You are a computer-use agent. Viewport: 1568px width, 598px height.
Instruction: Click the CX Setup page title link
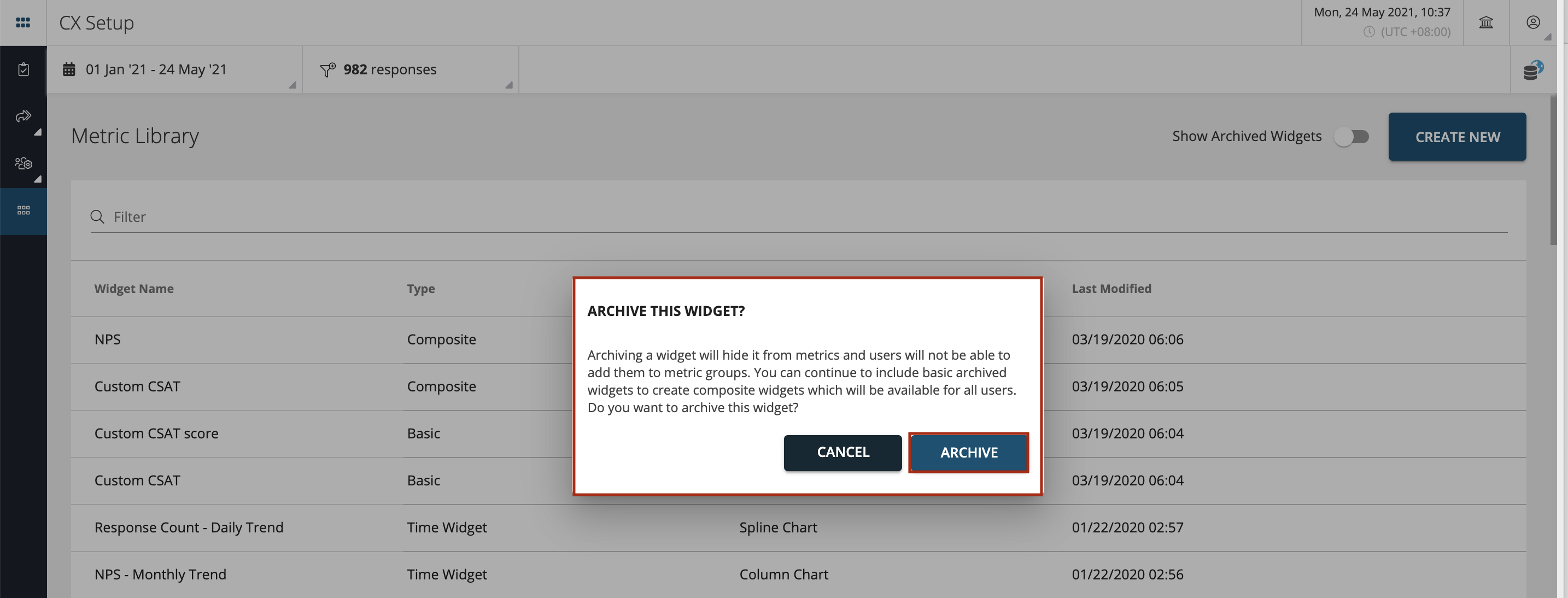(x=97, y=22)
